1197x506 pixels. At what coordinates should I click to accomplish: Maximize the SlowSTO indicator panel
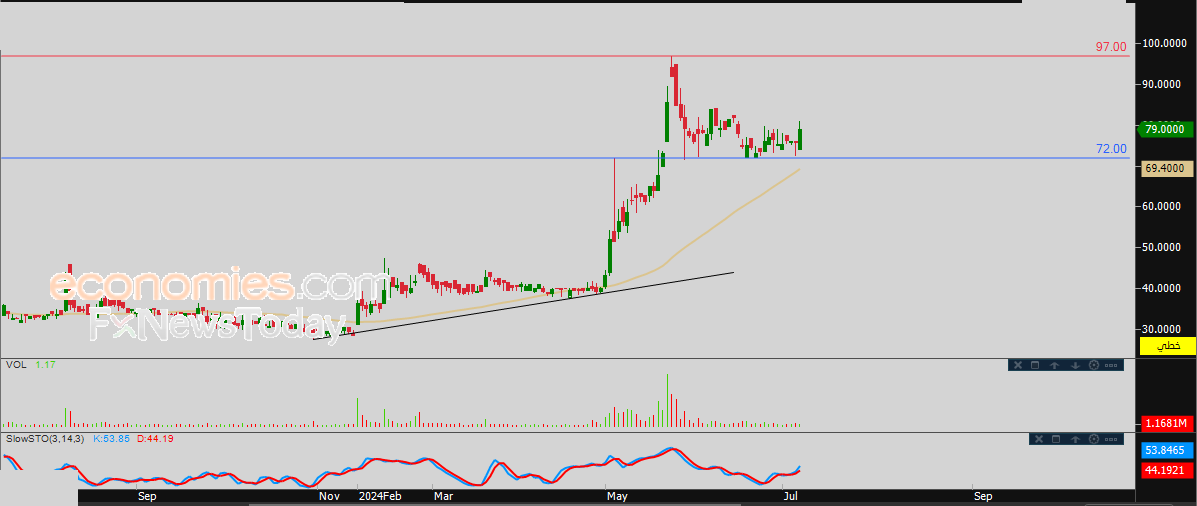tap(1056, 439)
